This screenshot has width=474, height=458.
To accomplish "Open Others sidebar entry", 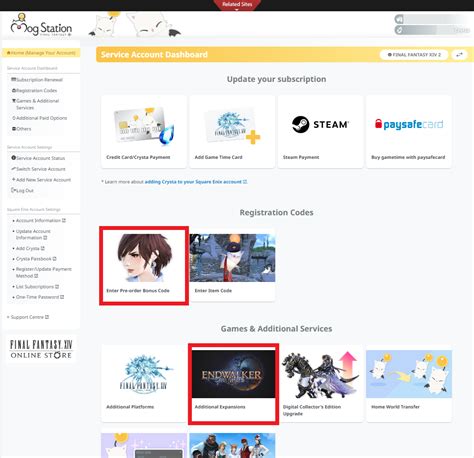I will (x=22, y=129).
